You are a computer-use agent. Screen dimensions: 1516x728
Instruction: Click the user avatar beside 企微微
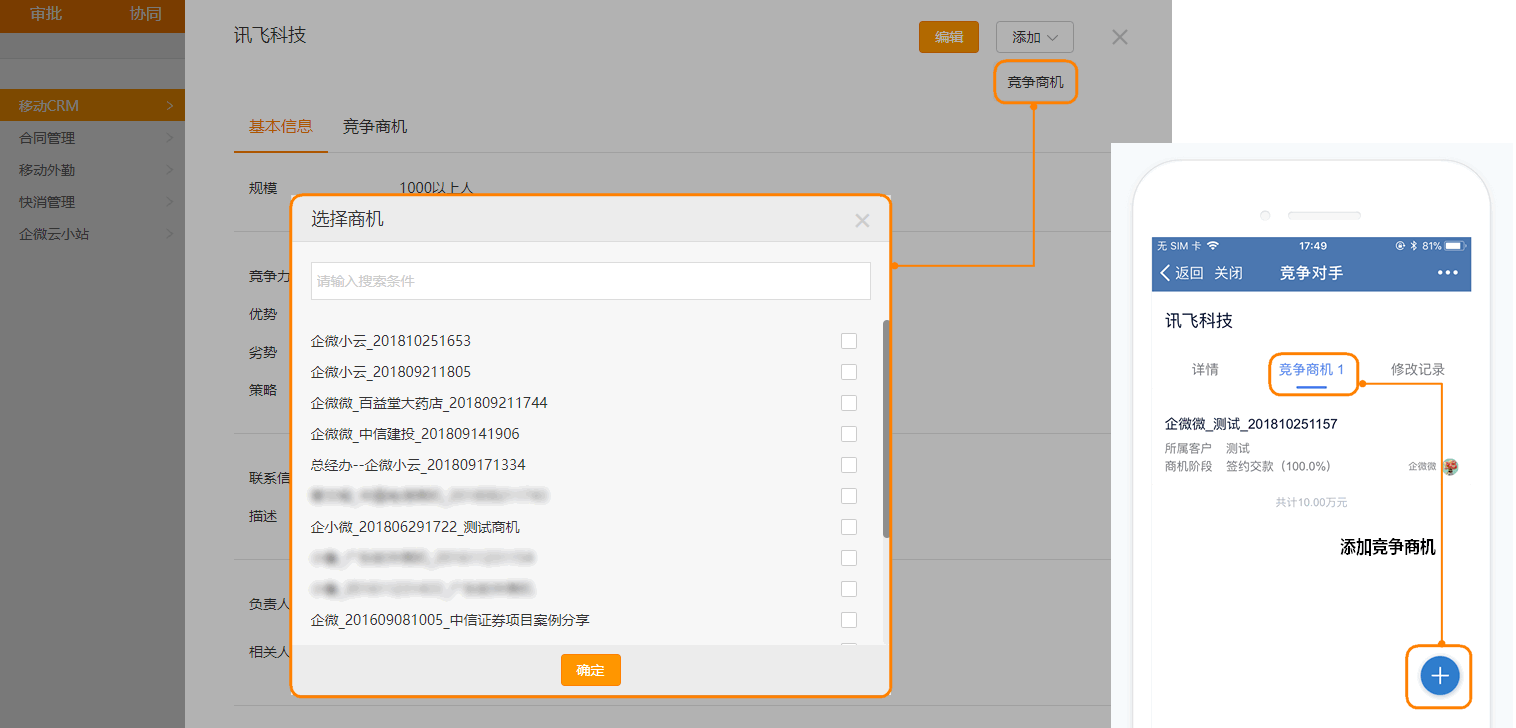[x=1450, y=466]
